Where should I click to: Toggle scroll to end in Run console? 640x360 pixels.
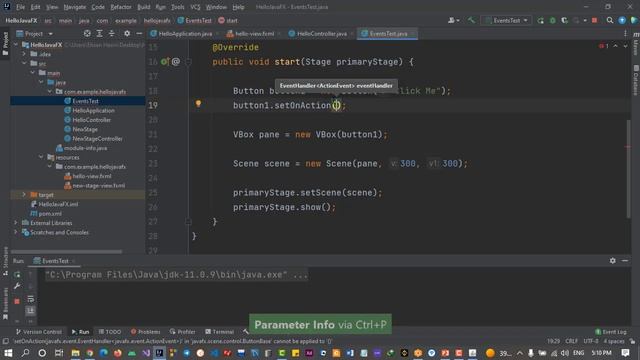tap(31, 311)
